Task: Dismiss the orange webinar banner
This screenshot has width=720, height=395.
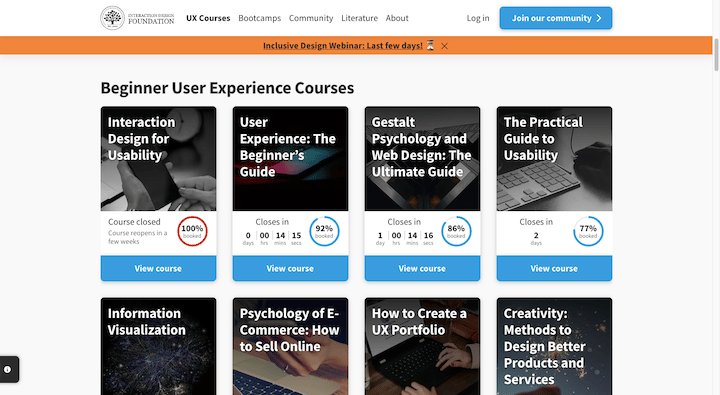Action: [444, 46]
